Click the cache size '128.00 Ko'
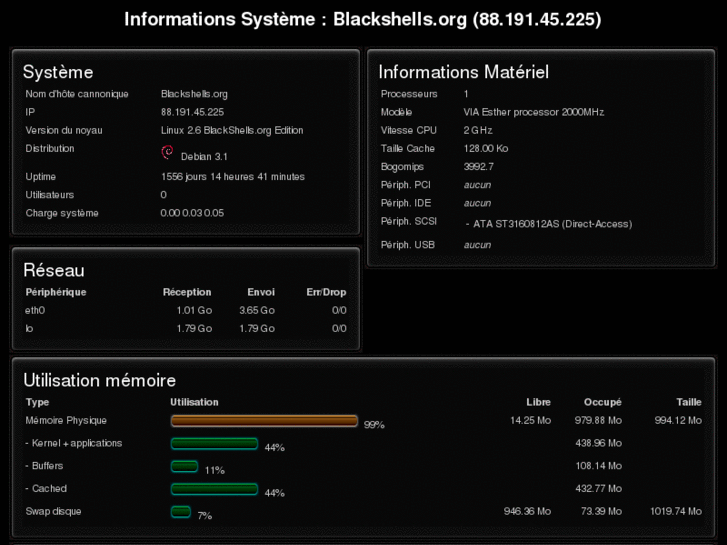 tap(486, 148)
